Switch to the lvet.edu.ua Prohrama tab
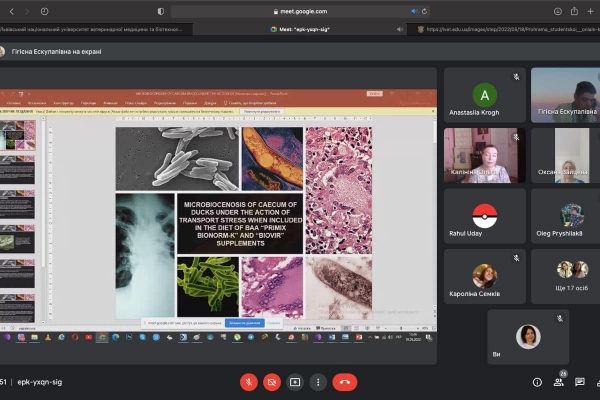Image resolution: width=600 pixels, height=400 pixels. (x=504, y=29)
